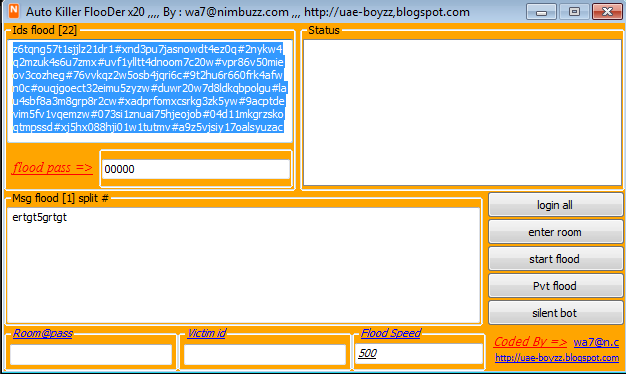Click the Coded By => label
This screenshot has height=374, width=626.
click(530, 342)
